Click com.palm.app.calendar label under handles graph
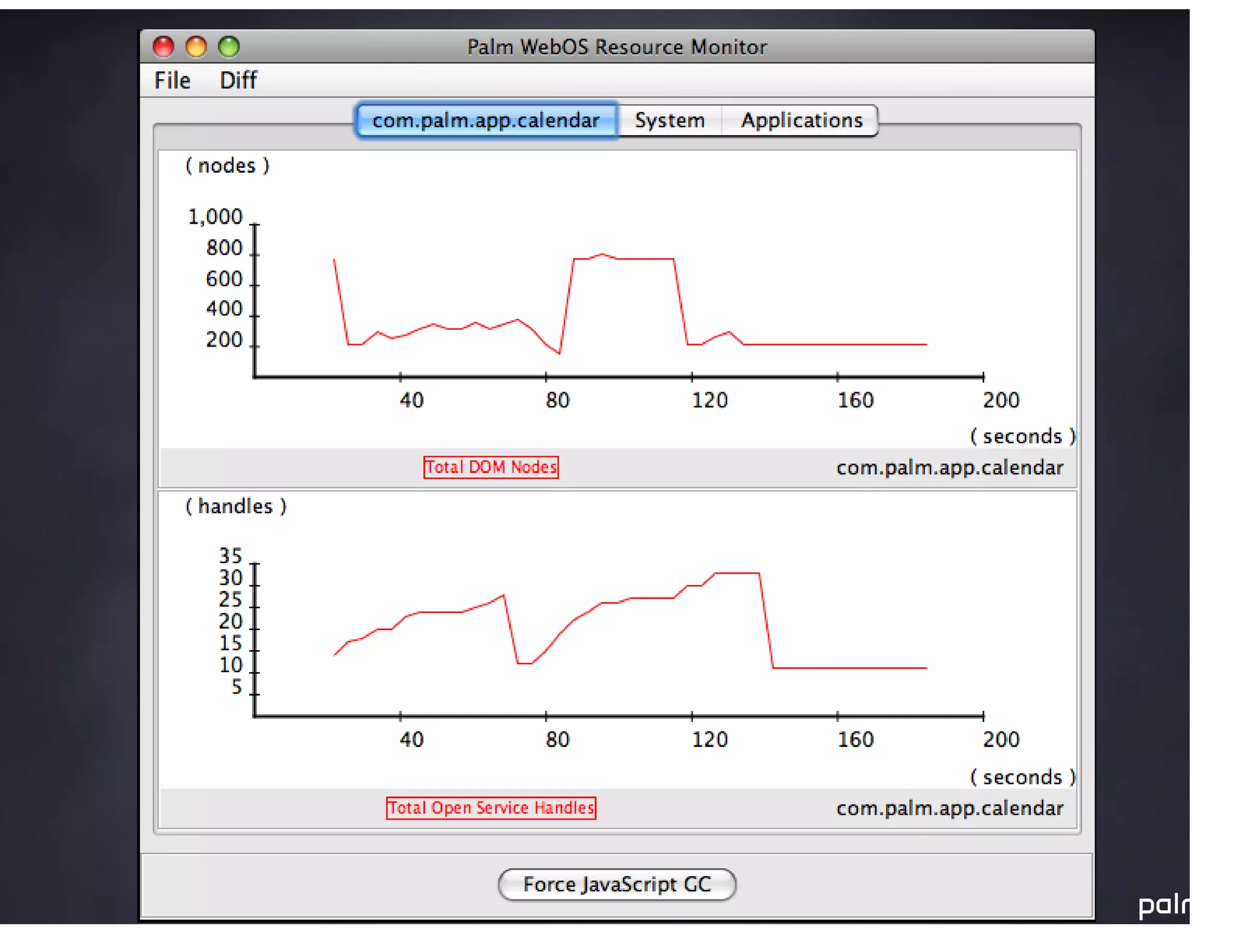The height and width of the screenshot is (952, 1233). [949, 808]
